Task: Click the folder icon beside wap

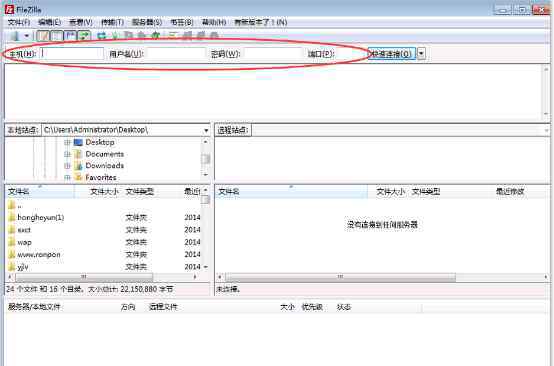Action: [11, 242]
